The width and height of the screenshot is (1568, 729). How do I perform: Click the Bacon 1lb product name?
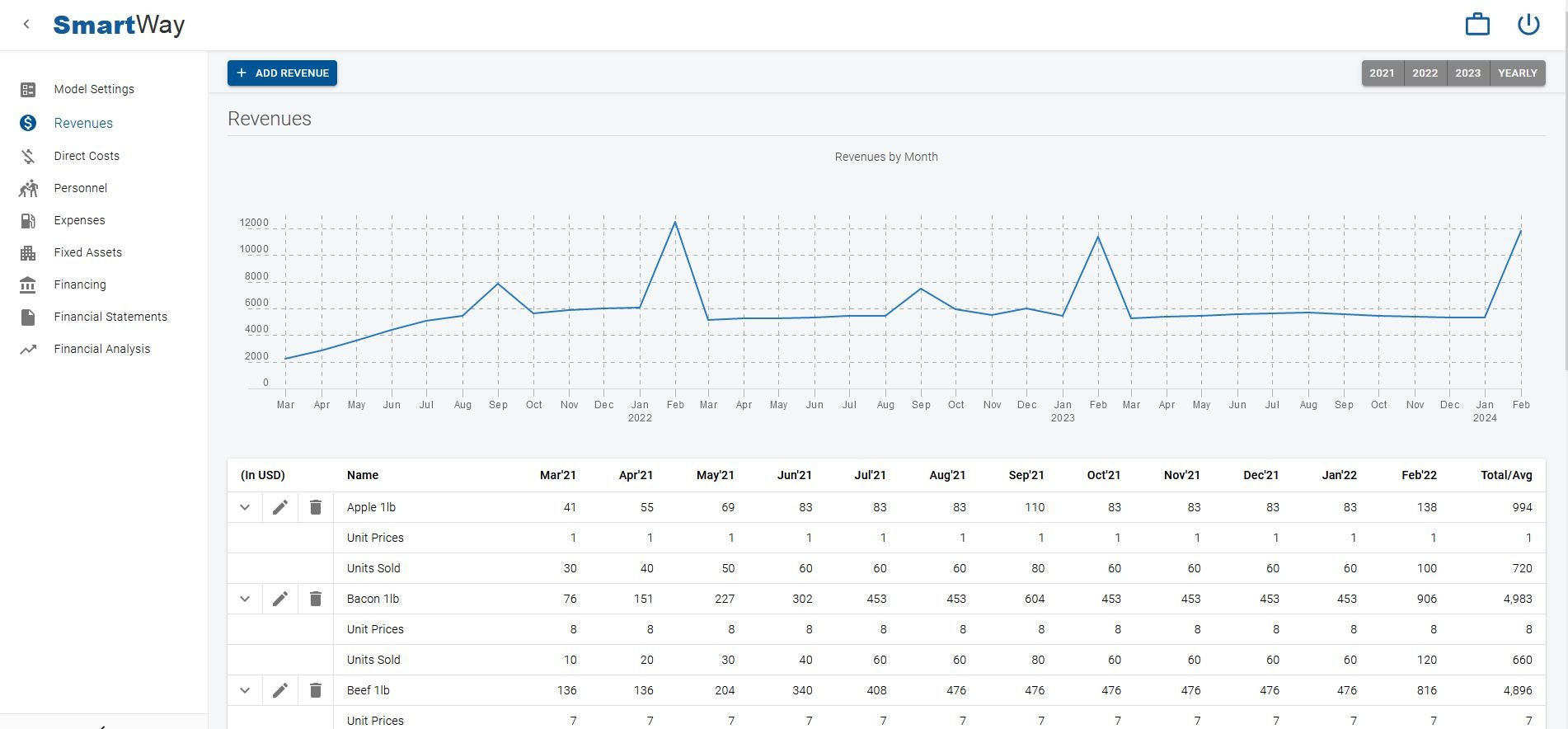coord(373,599)
